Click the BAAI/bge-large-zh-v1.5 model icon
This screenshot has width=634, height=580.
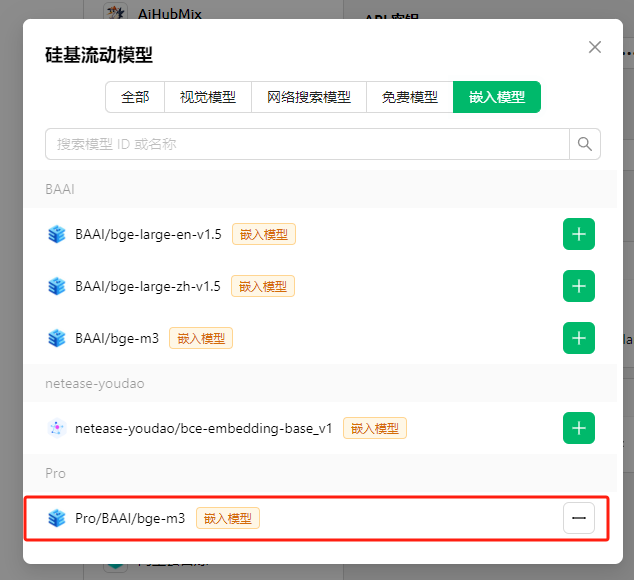click(57, 286)
